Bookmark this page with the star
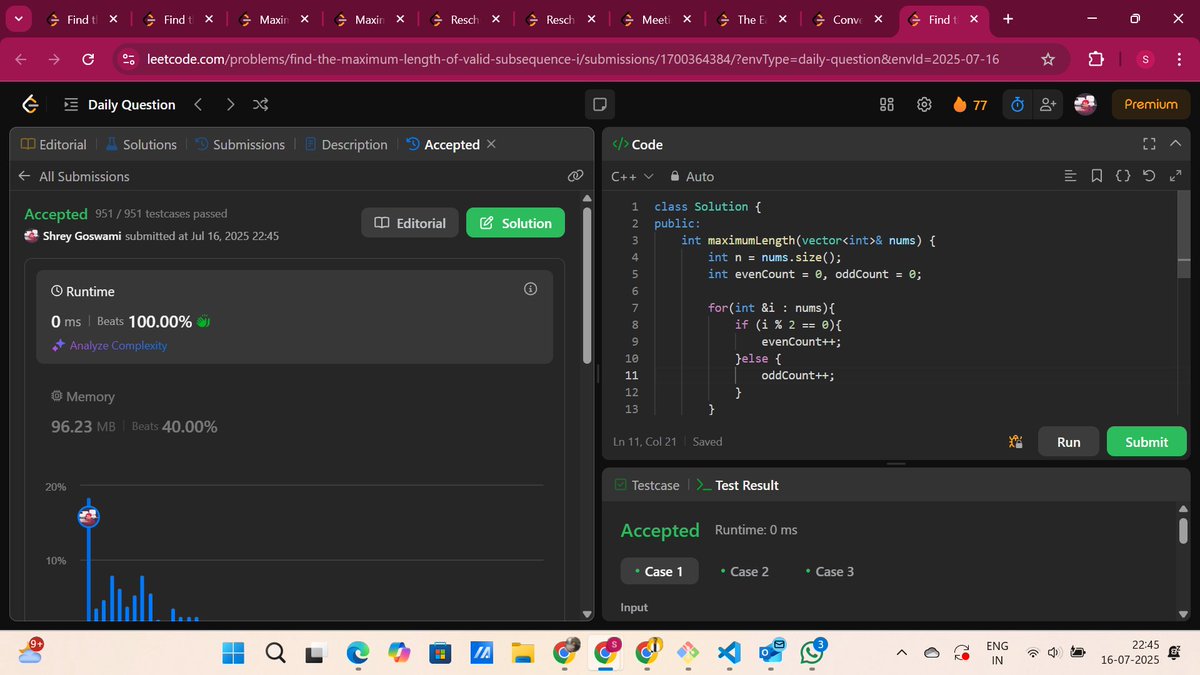 pyautogui.click(x=1048, y=60)
